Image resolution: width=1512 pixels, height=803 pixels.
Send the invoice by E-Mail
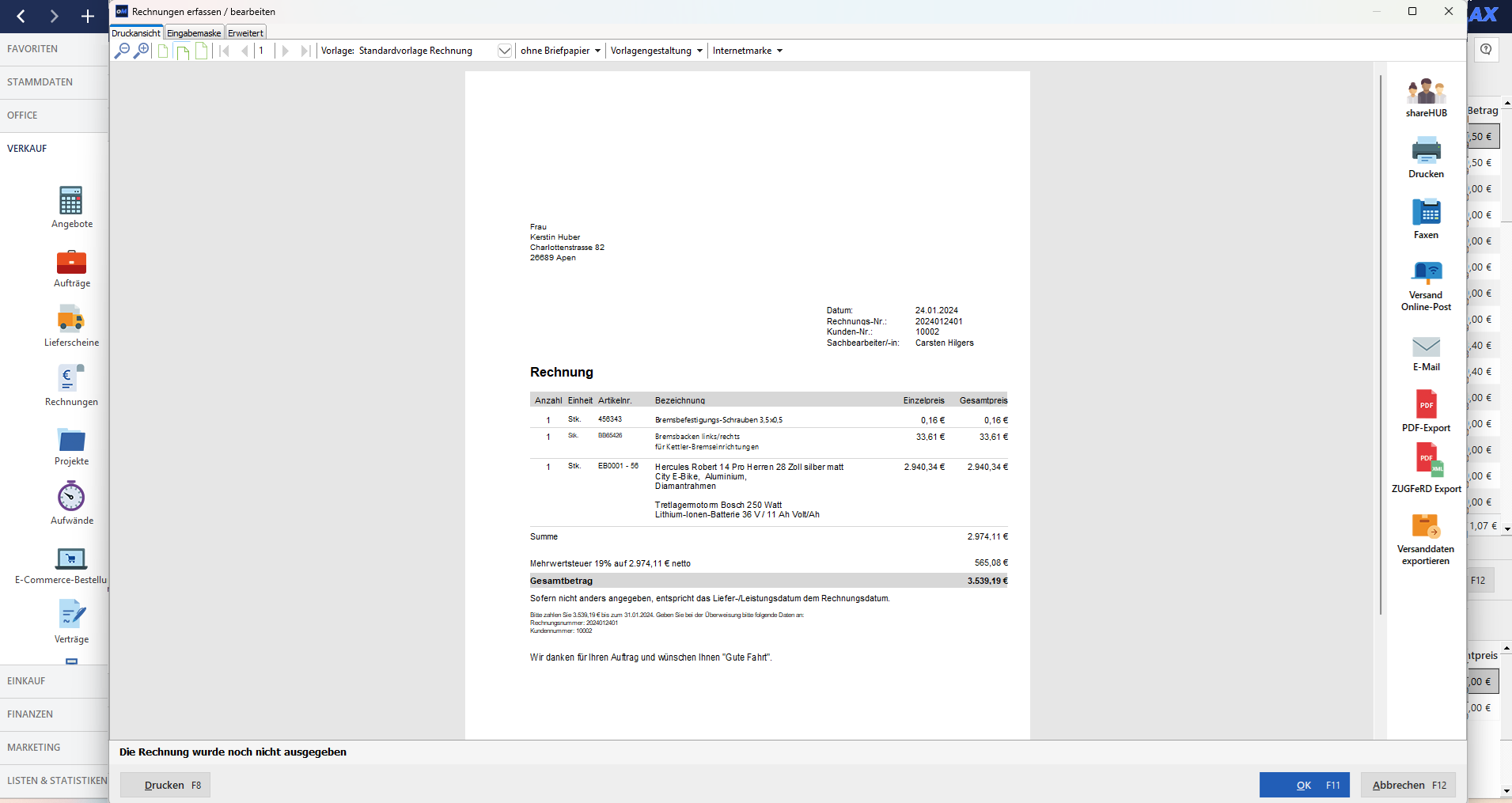pos(1426,354)
